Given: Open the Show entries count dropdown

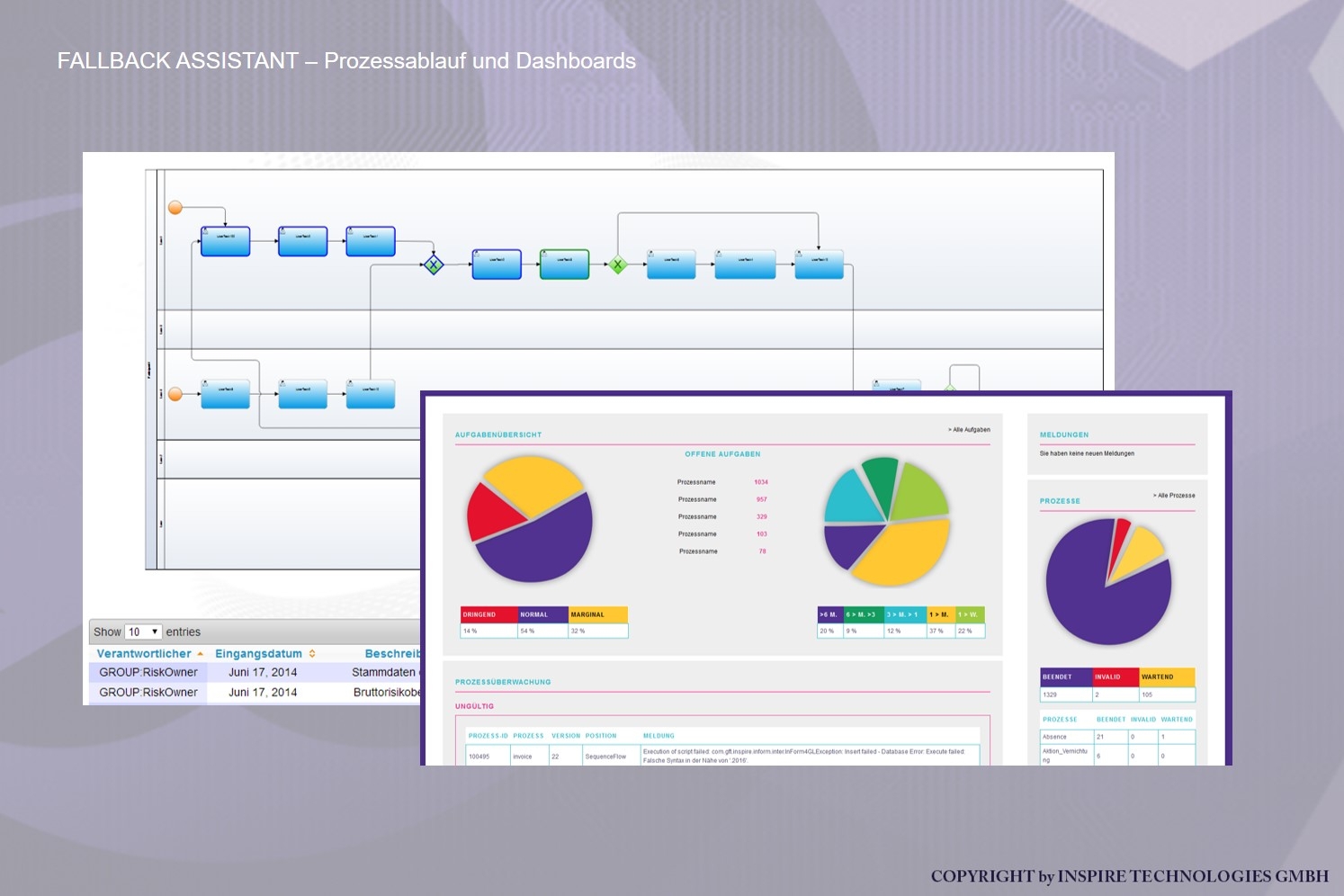Looking at the screenshot, I should 143,632.
